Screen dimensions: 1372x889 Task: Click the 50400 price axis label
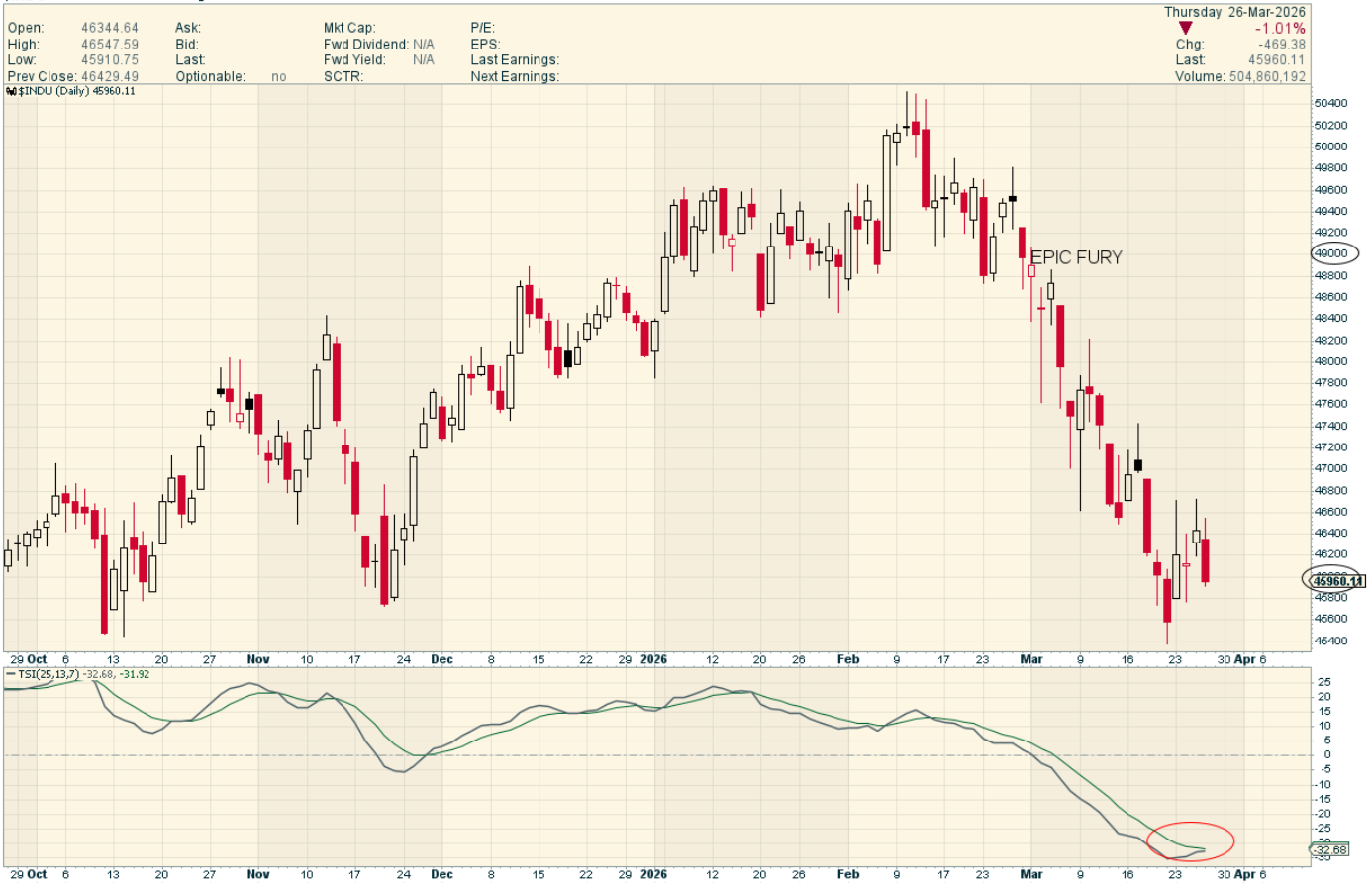1330,103
